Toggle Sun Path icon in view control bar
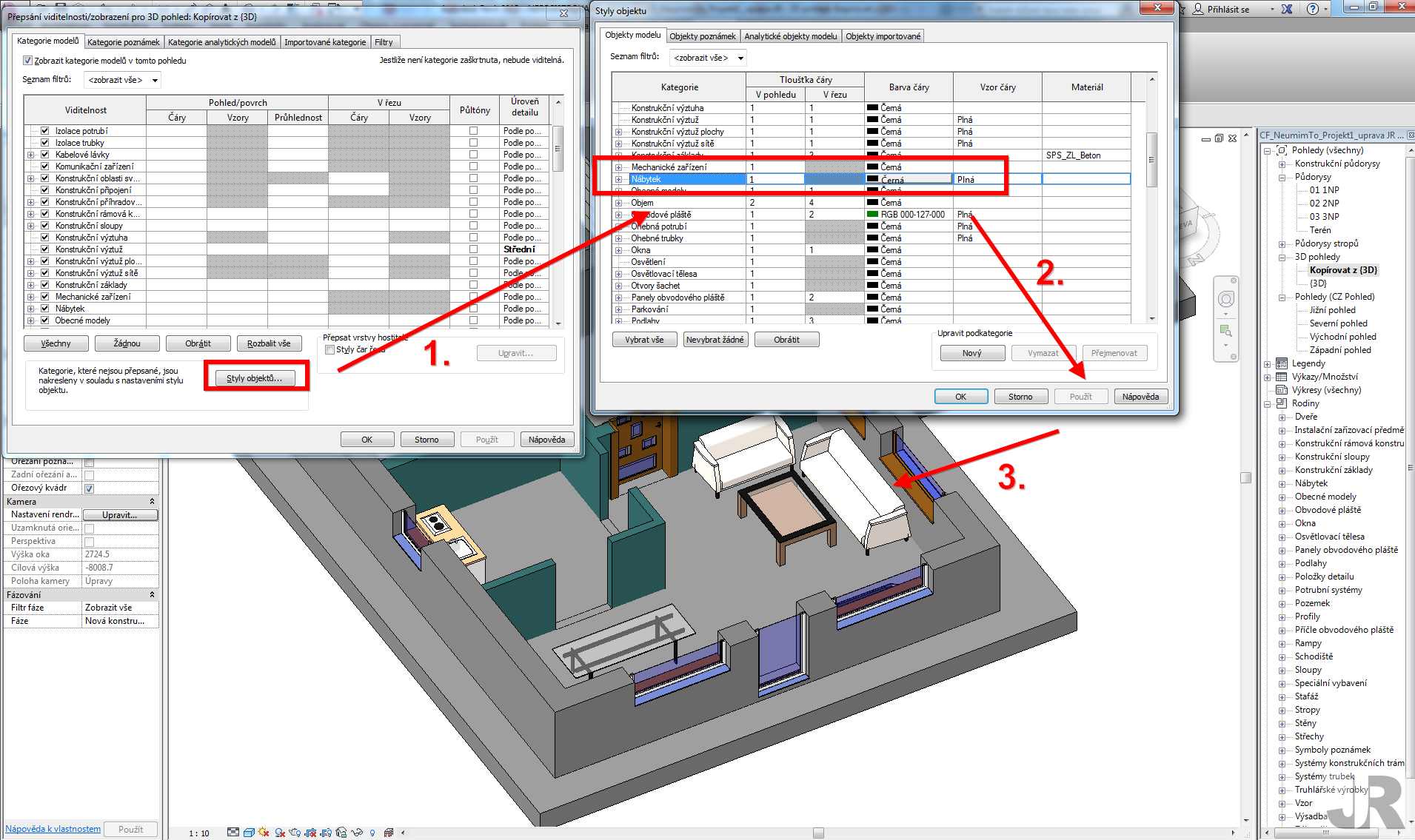This screenshot has width=1415, height=840. (x=264, y=833)
